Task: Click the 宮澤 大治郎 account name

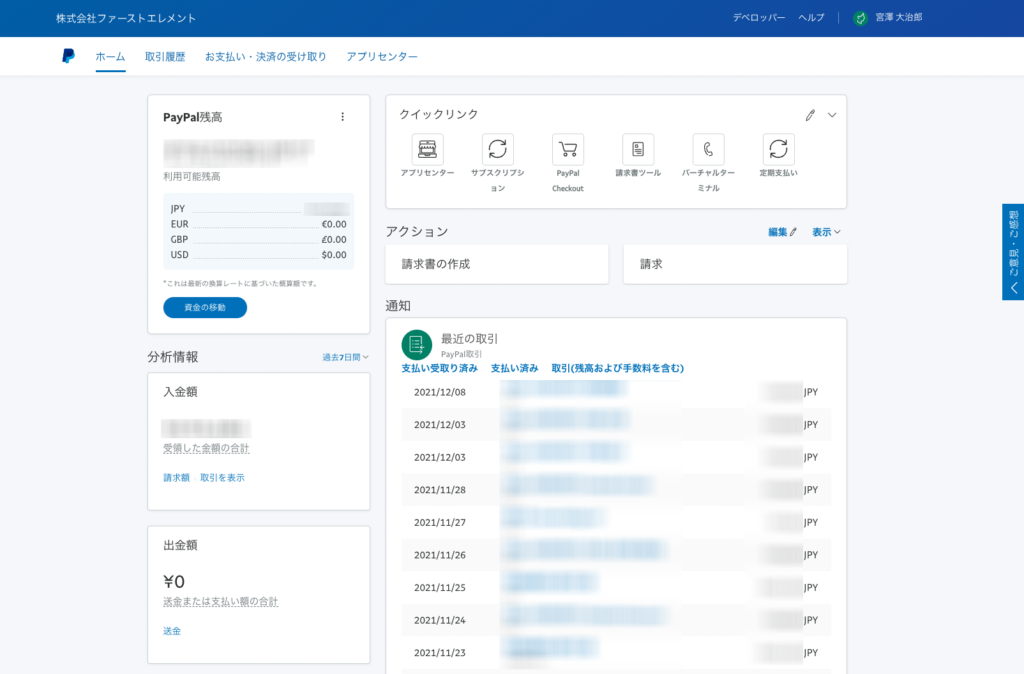Action: (x=899, y=18)
